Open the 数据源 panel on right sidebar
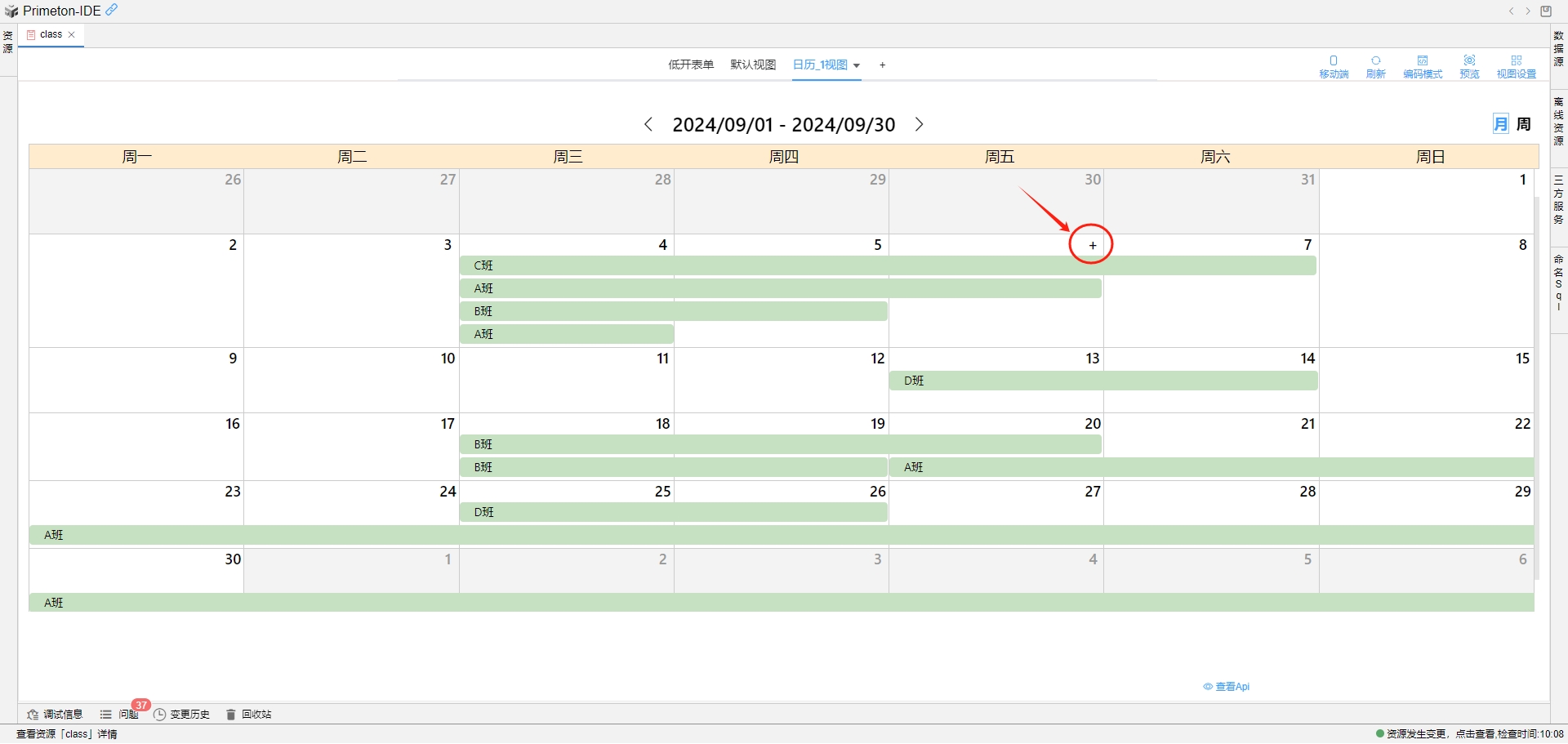Screen dimensions: 1568x744 [x=1557, y=49]
